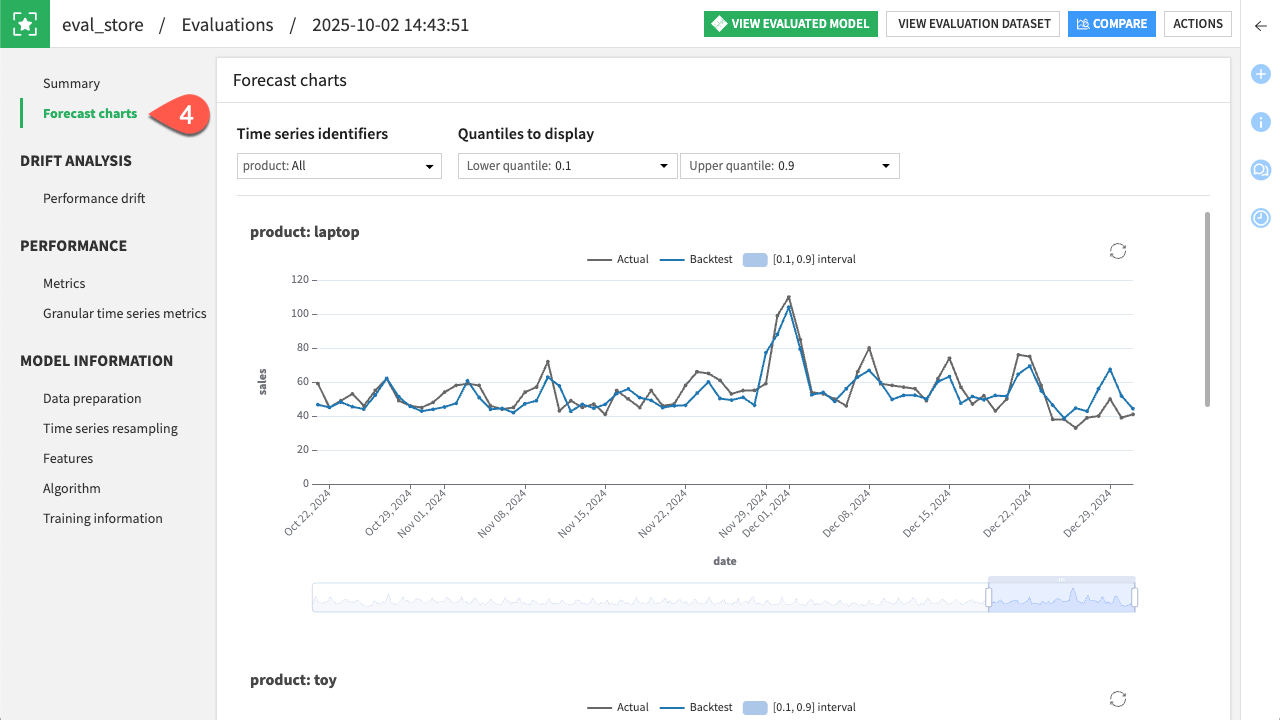Open the product time series identifier dropdown
The height and width of the screenshot is (720, 1280).
(x=339, y=165)
